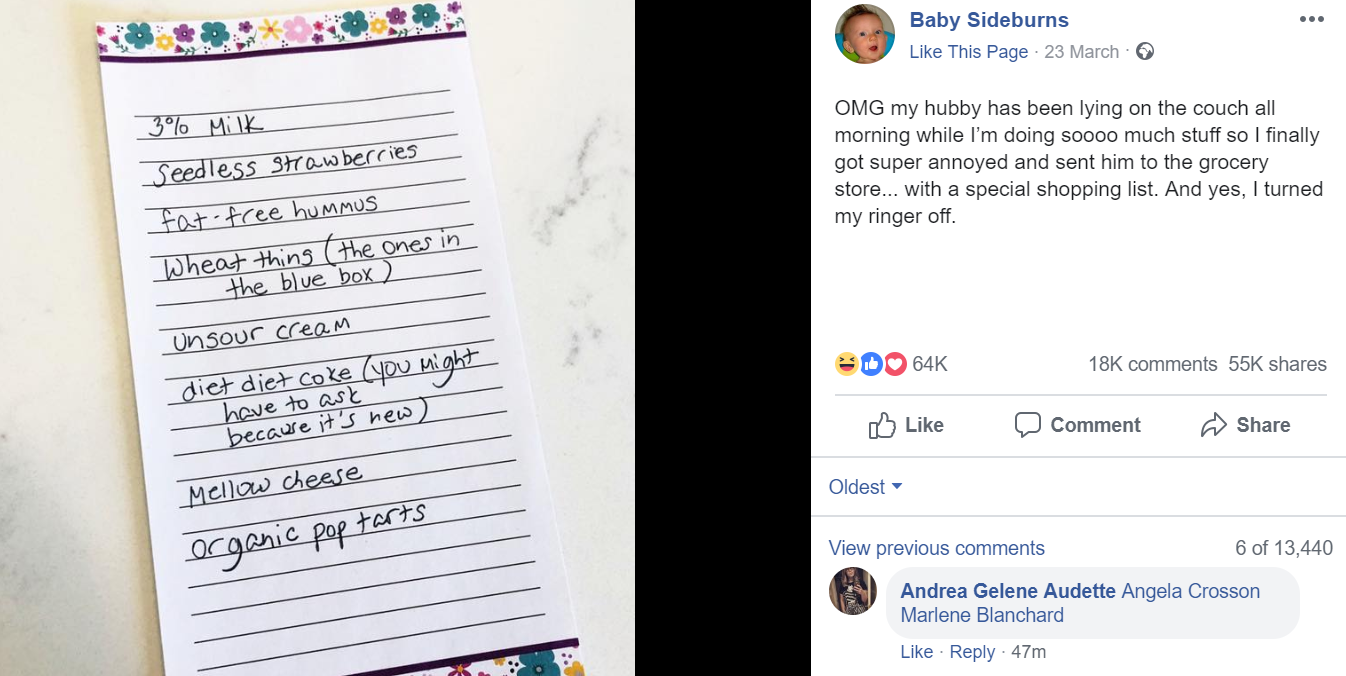Open the 23 March post timestamp
The width and height of the screenshot is (1346, 676).
pyautogui.click(x=1081, y=52)
